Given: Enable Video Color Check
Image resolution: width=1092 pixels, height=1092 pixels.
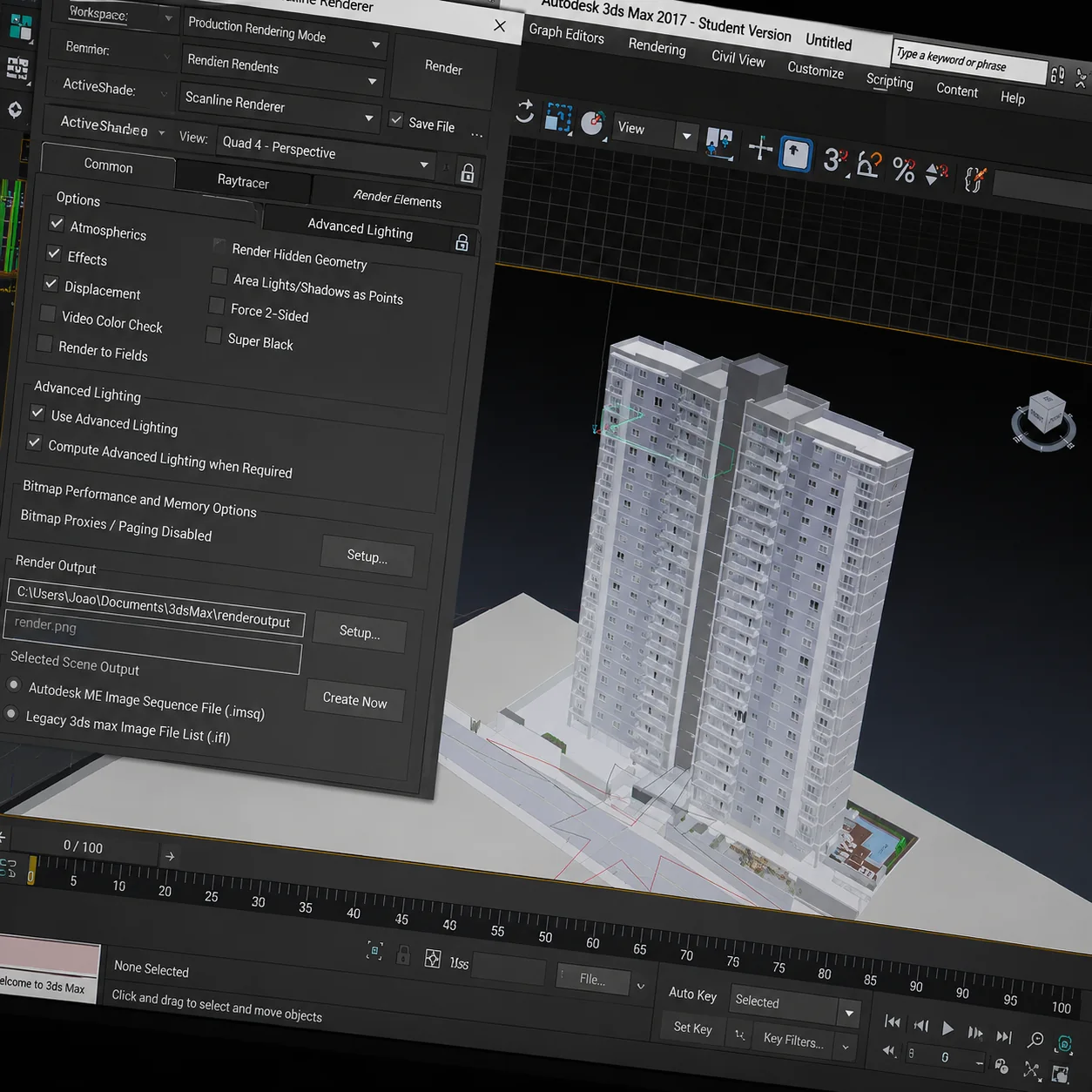Looking at the screenshot, I should pos(48,313).
